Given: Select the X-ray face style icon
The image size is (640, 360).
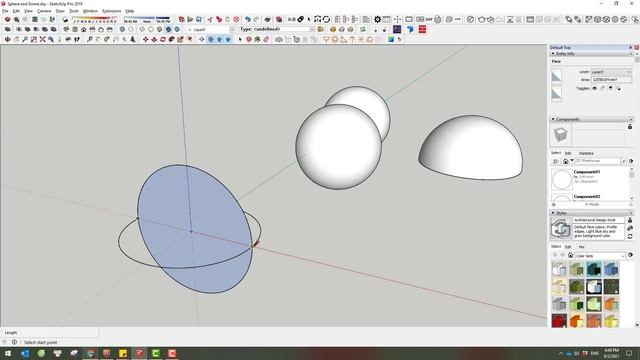Looking at the screenshot, I should click(122, 29).
